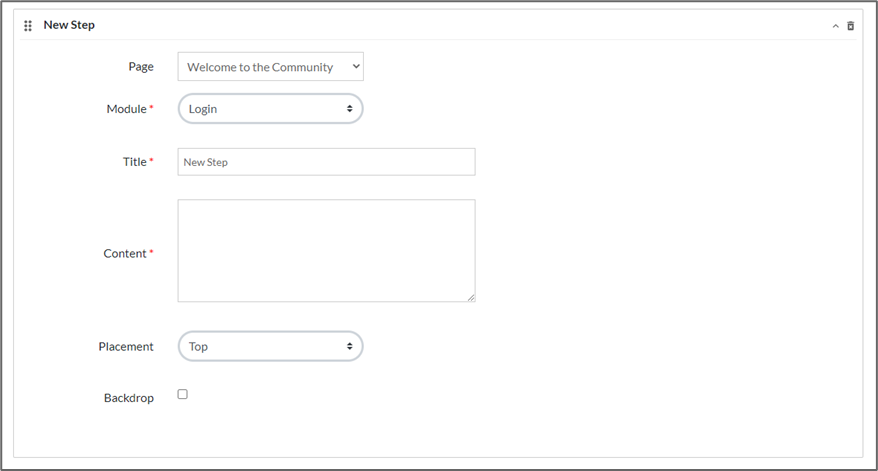The height and width of the screenshot is (471, 878).
Task: Click the up-down arrows in the Module select
Action: 349,108
